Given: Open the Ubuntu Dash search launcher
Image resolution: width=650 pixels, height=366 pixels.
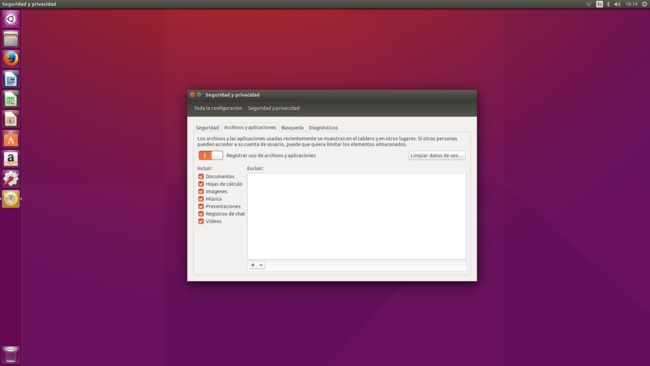Looking at the screenshot, I should point(11,19).
